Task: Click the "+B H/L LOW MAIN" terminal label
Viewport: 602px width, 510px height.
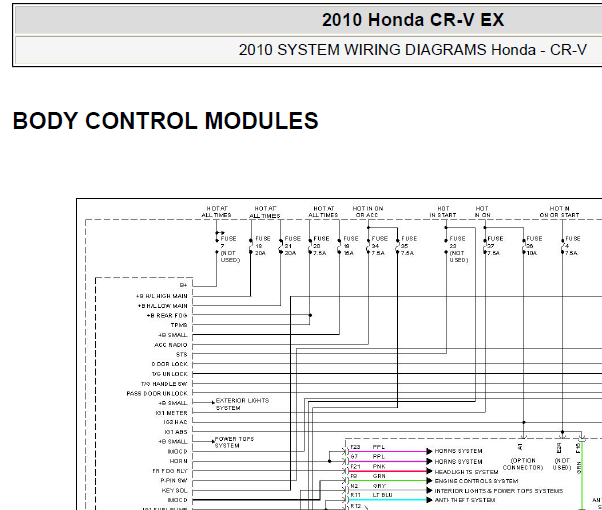Action: point(163,306)
